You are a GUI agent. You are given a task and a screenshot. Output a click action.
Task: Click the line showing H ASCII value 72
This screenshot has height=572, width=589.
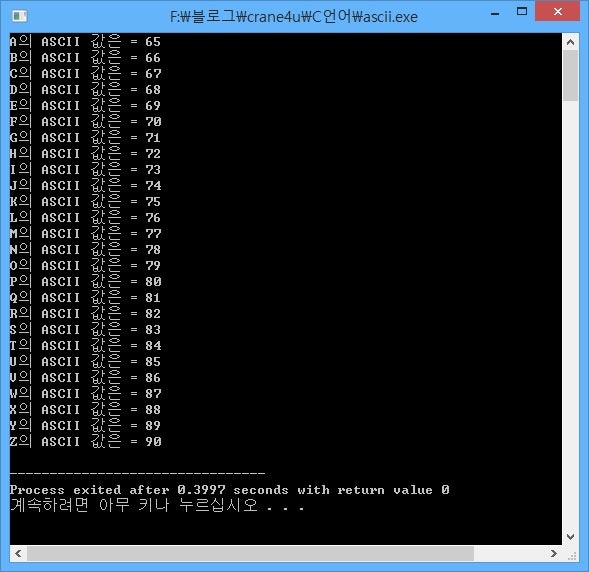(86, 153)
